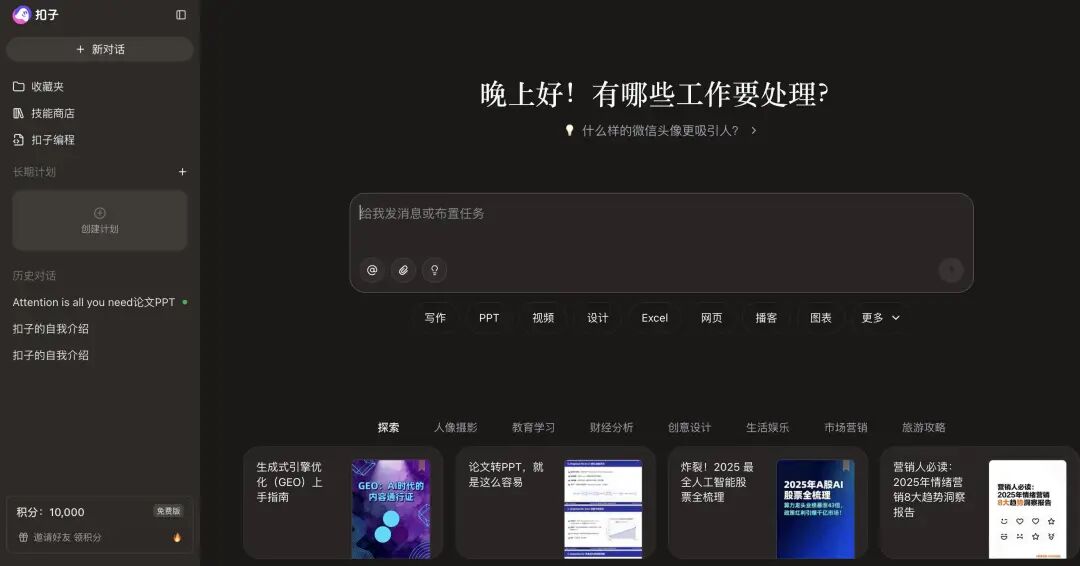
Task: Switch to the 生活娱乐 tab
Action: click(x=767, y=427)
